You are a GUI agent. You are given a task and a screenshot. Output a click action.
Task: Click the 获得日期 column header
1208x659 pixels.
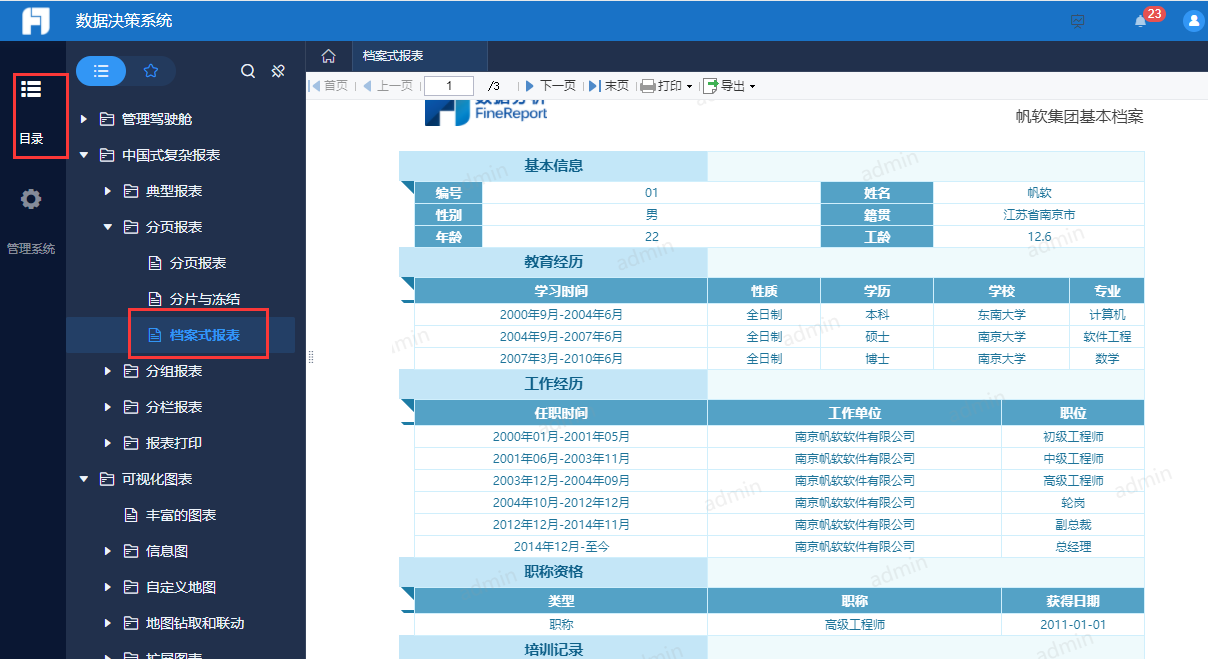1073,601
